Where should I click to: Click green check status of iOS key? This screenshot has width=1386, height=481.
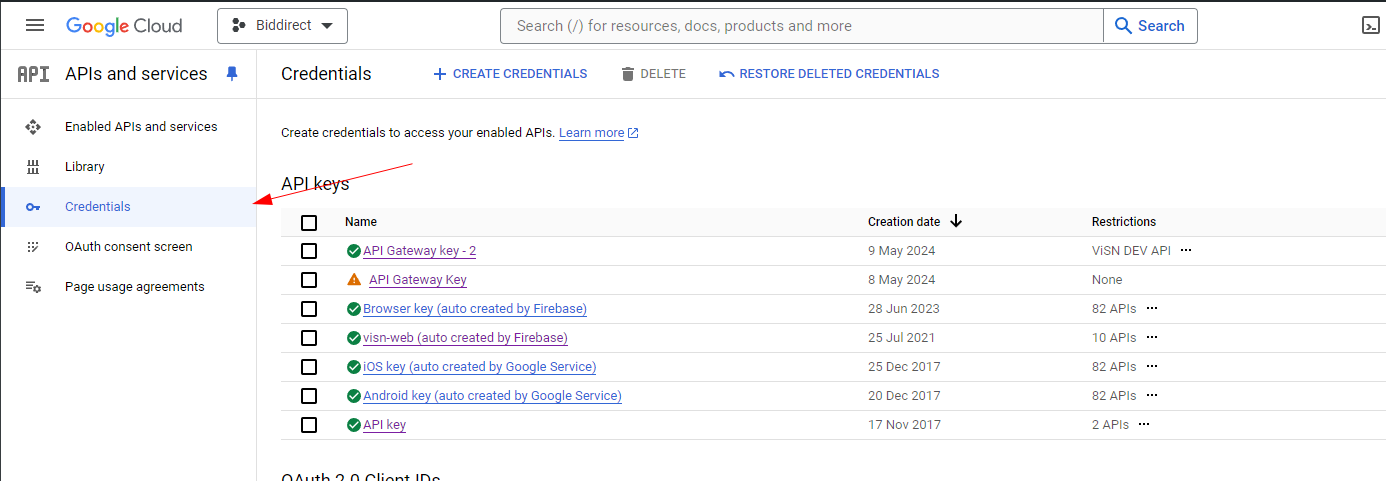pos(354,367)
